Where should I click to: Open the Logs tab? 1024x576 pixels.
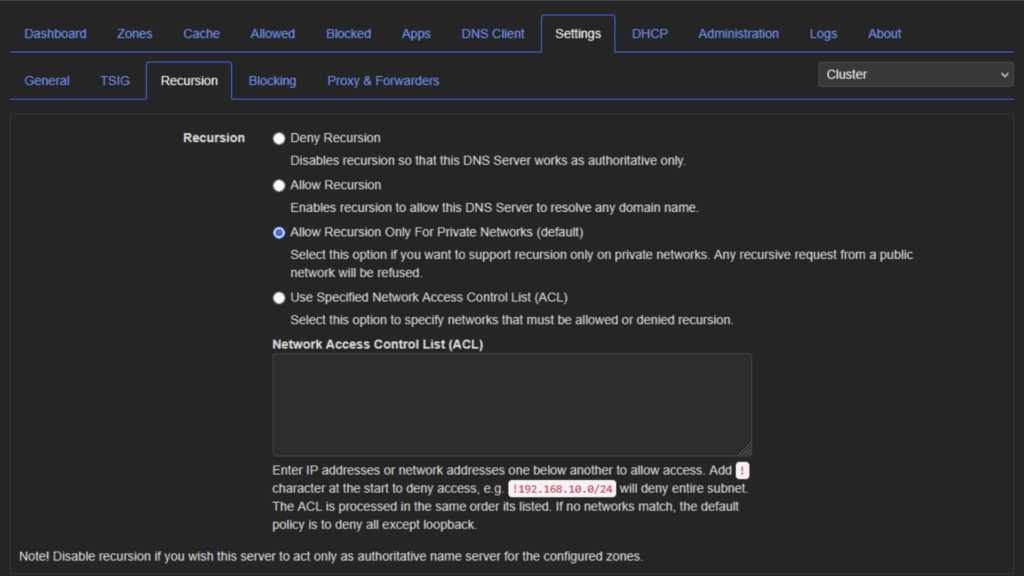[823, 33]
